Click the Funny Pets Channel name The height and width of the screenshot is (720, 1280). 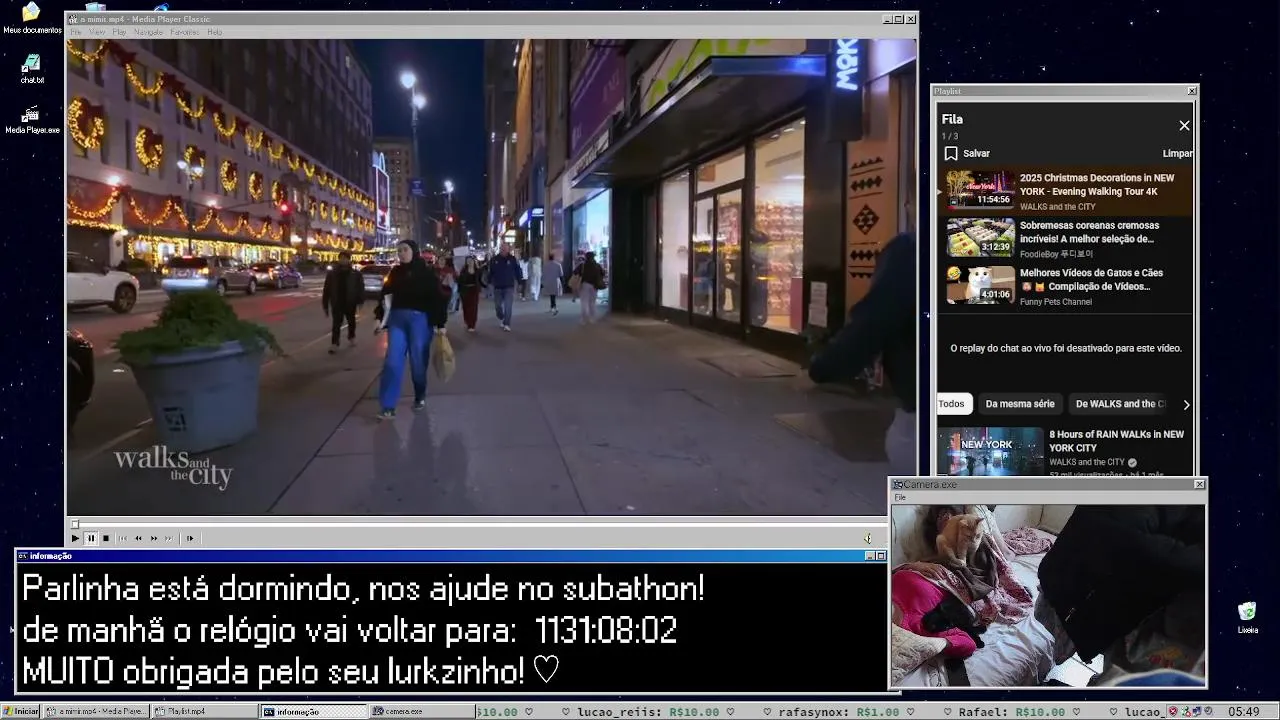click(x=1056, y=302)
